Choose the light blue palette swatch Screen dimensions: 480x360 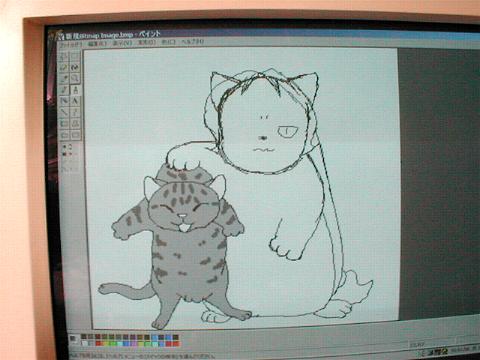pos(154,337)
